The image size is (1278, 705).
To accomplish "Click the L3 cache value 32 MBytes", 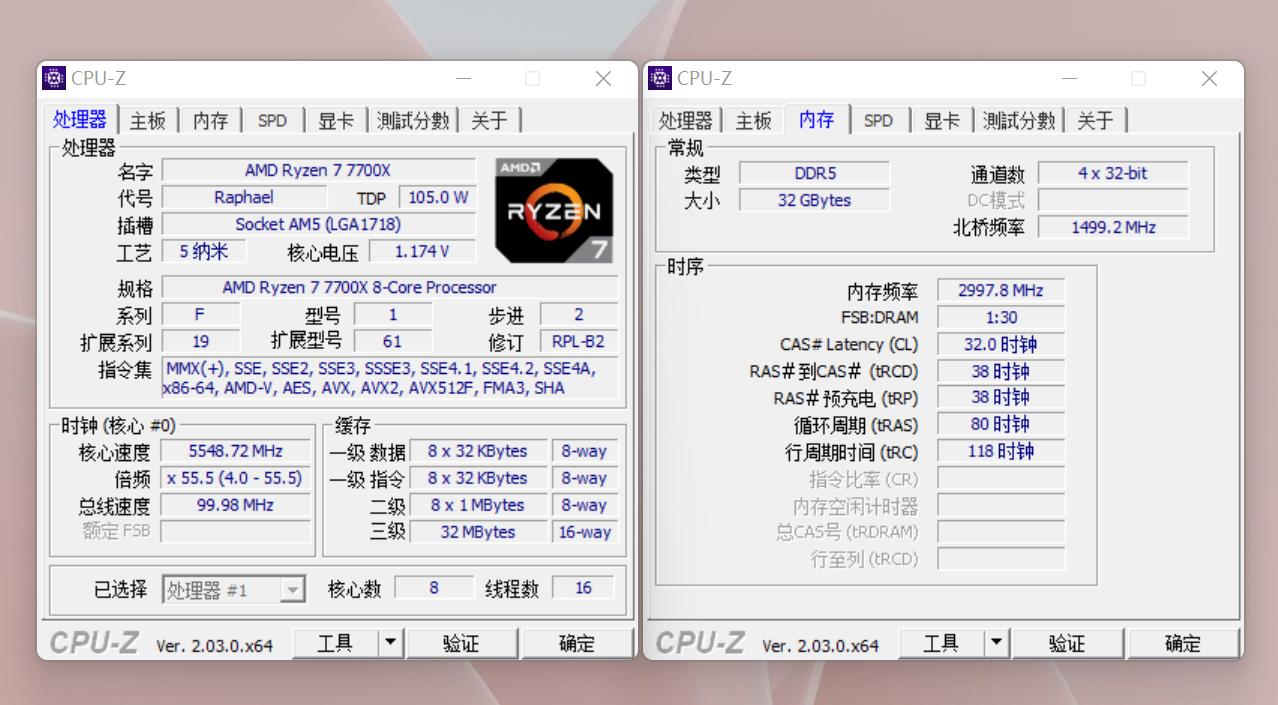I will click(477, 533).
